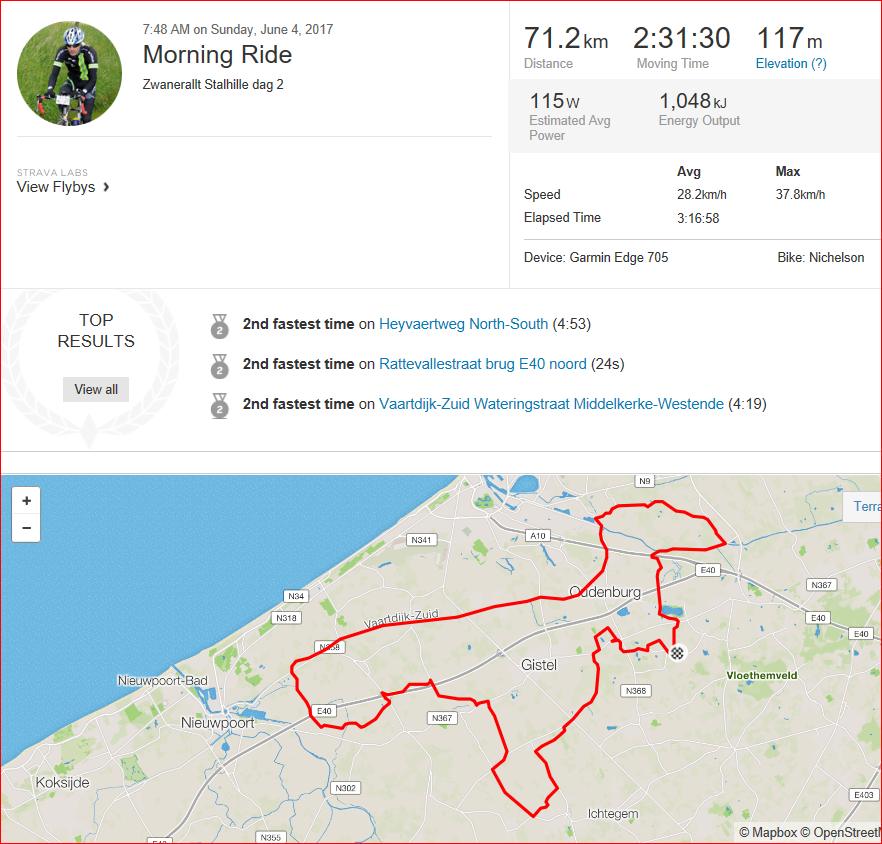Click the checkered finish flag marker on map
The width and height of the screenshot is (882, 844).
tap(677, 653)
